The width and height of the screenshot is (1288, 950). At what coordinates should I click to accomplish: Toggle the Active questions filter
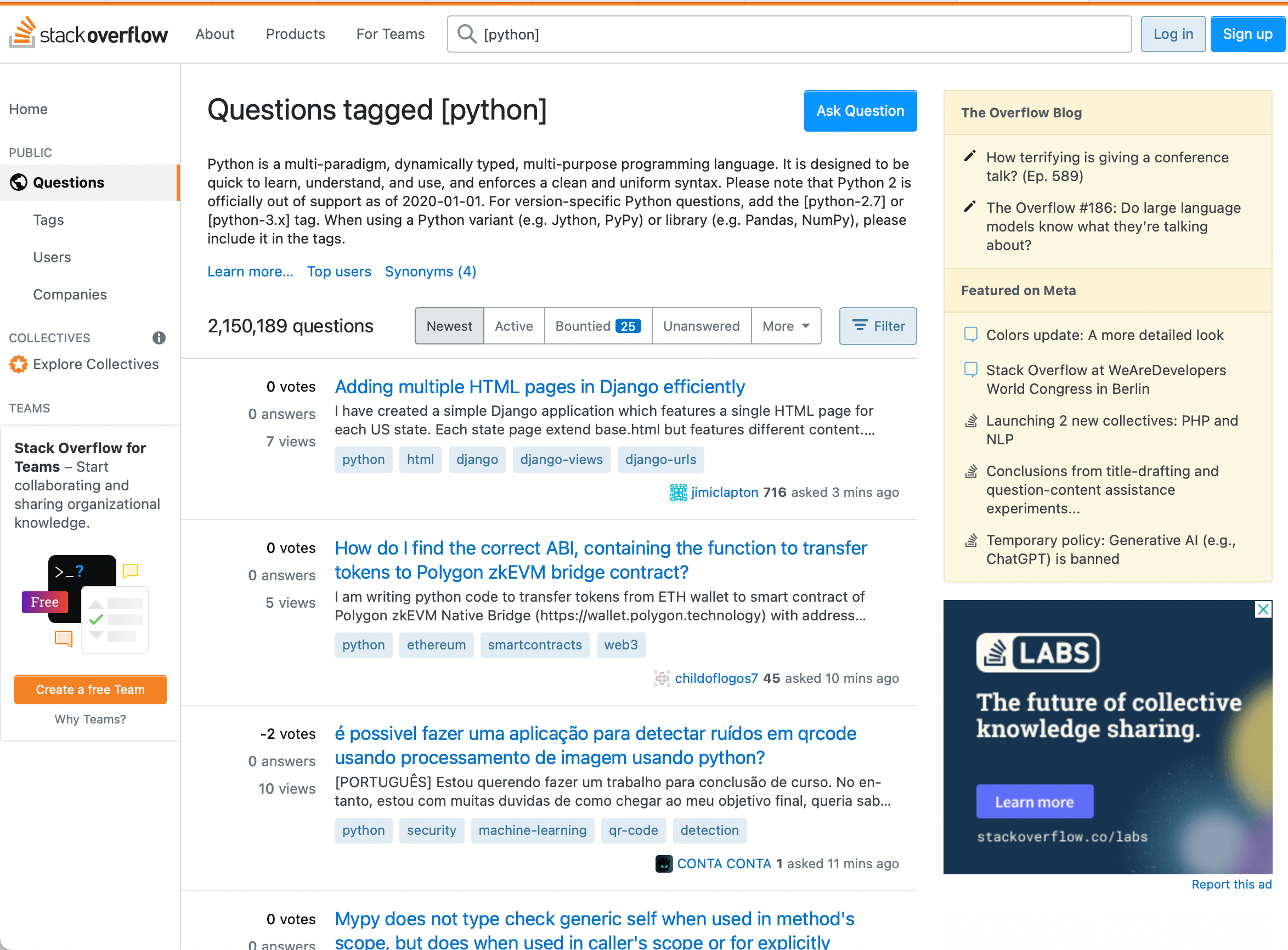tap(514, 325)
